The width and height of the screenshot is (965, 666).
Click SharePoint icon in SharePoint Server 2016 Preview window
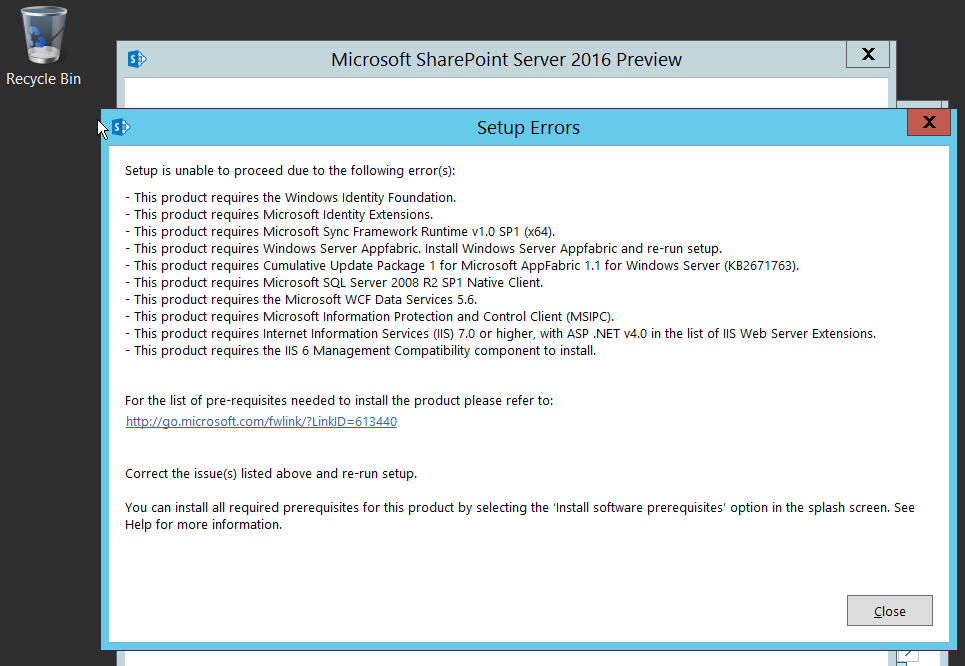[x=137, y=59]
